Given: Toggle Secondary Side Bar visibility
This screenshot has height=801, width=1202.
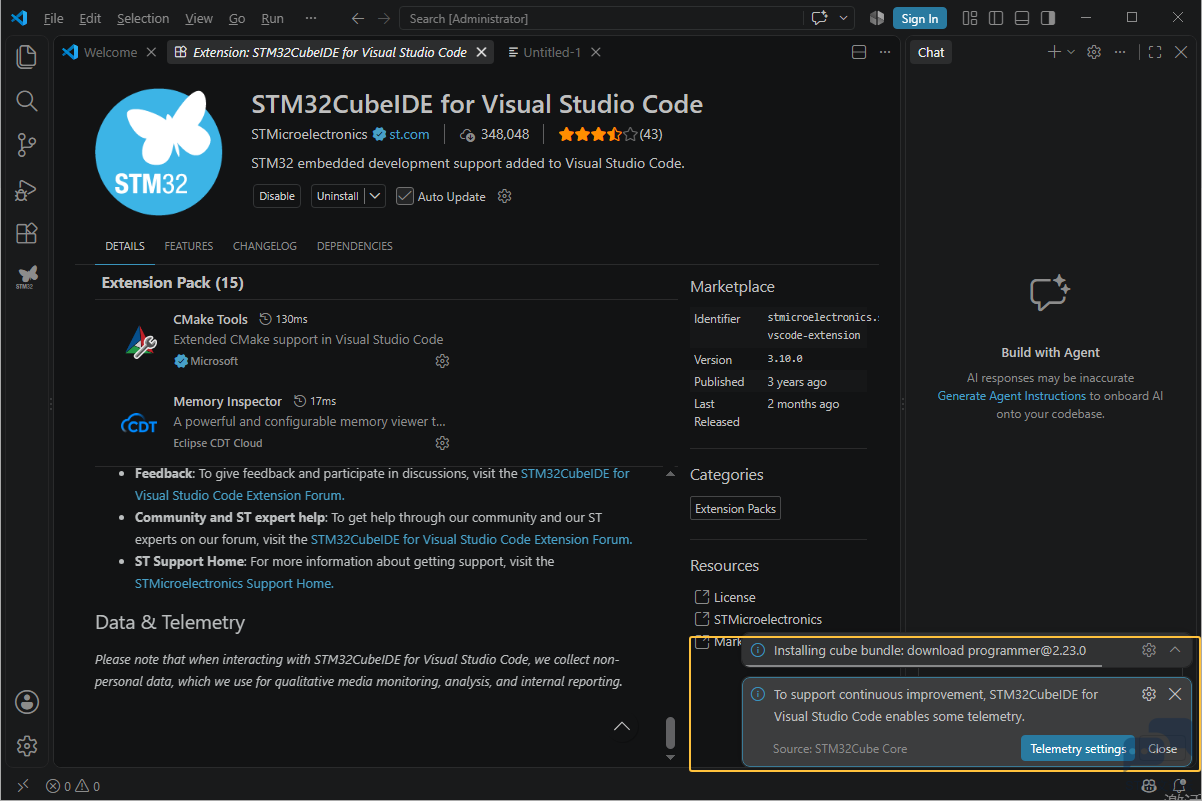Looking at the screenshot, I should pos(1047,18).
